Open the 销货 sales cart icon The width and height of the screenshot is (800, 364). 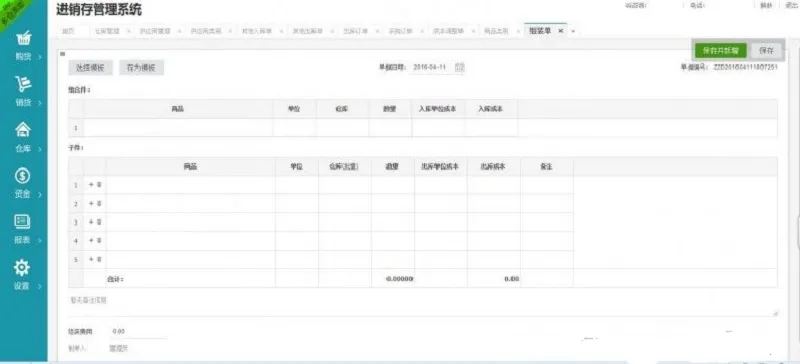[23, 84]
